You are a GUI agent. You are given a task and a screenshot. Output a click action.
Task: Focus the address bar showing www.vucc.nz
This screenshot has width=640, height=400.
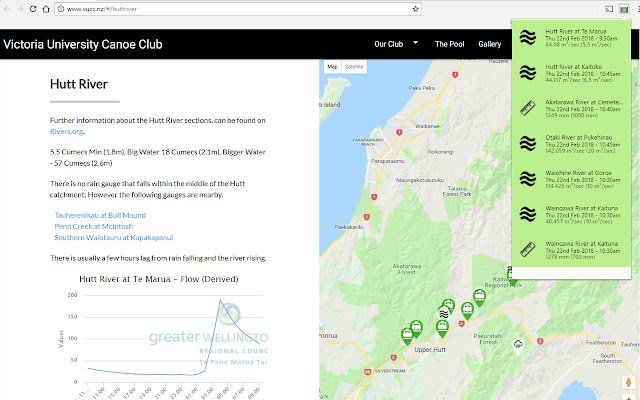tap(238, 9)
